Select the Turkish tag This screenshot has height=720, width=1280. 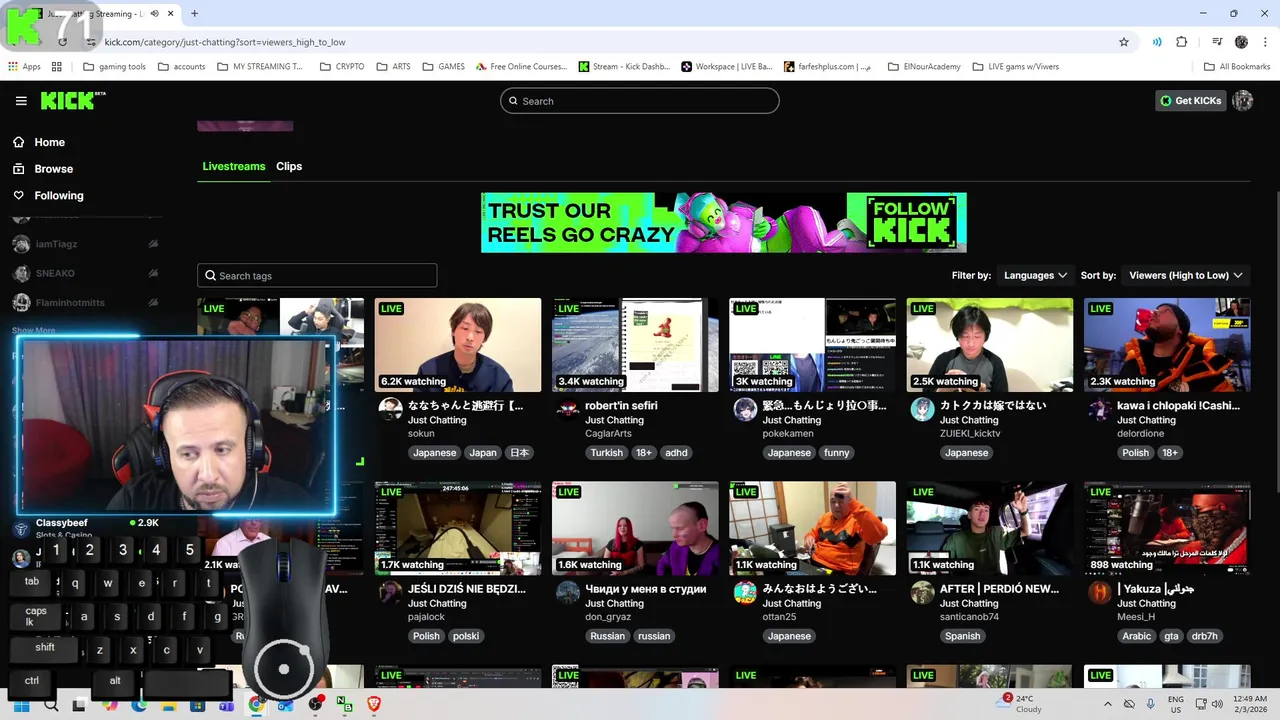coord(606,453)
